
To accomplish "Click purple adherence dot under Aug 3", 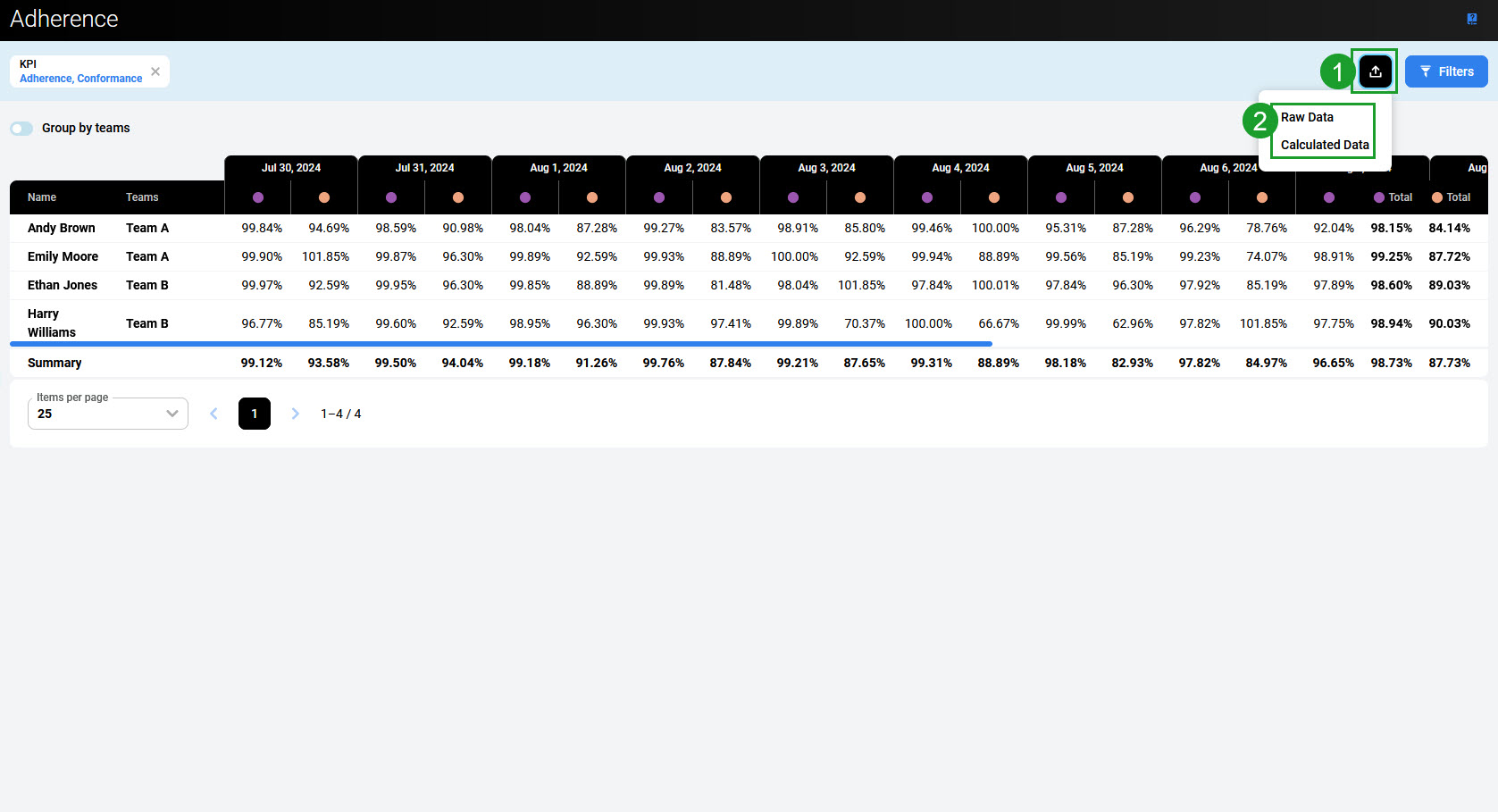I will 793,197.
